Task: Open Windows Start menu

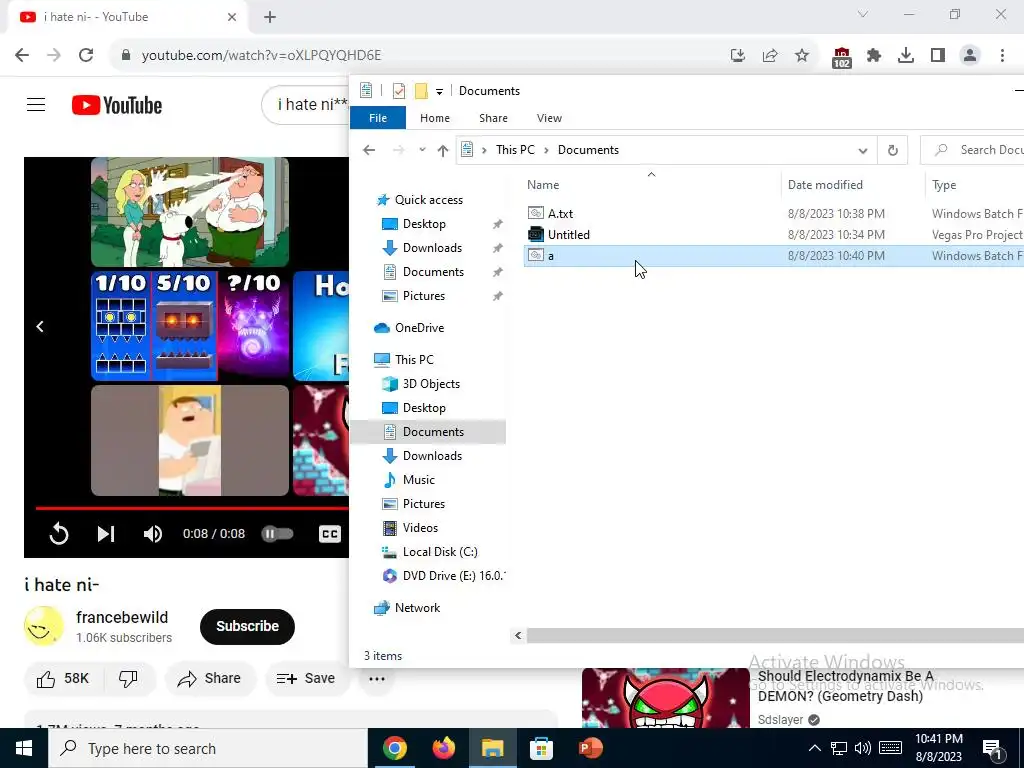Action: coord(24,748)
